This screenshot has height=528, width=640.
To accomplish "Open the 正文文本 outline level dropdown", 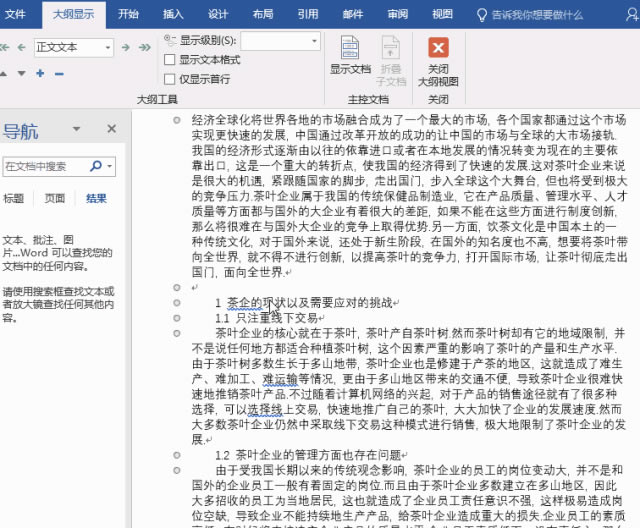I will point(108,48).
